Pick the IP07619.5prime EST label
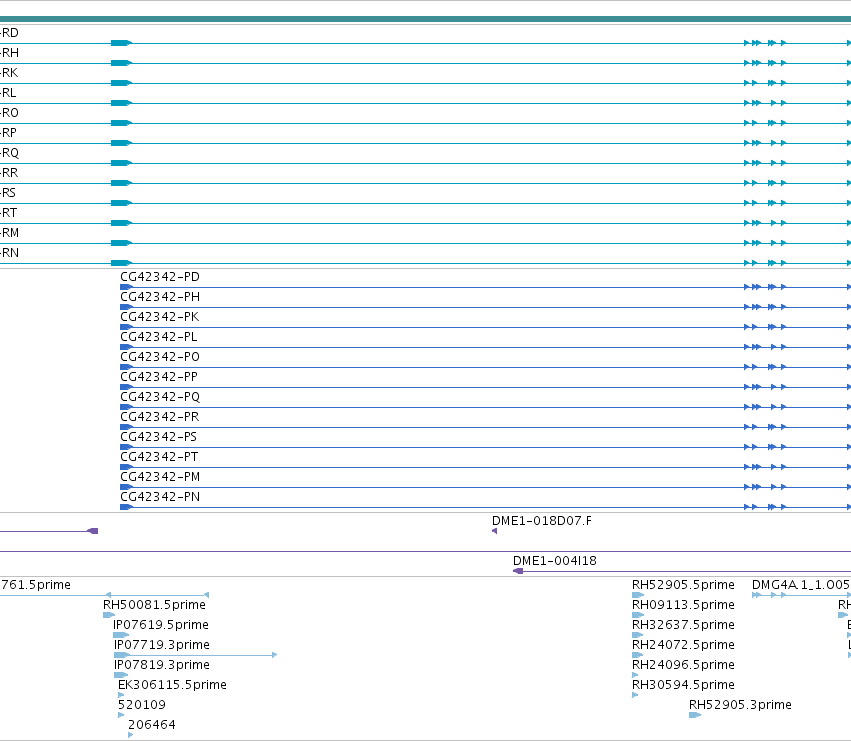The image size is (851, 741). 161,625
